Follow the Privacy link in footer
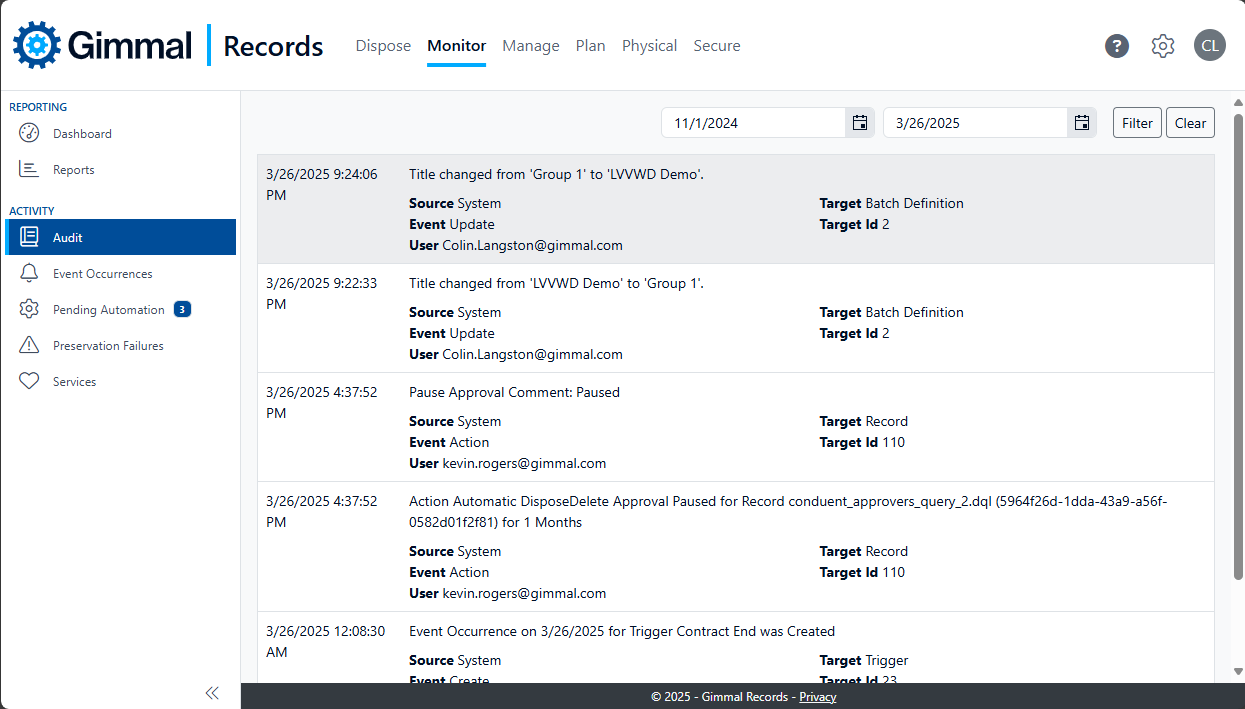 (817, 697)
